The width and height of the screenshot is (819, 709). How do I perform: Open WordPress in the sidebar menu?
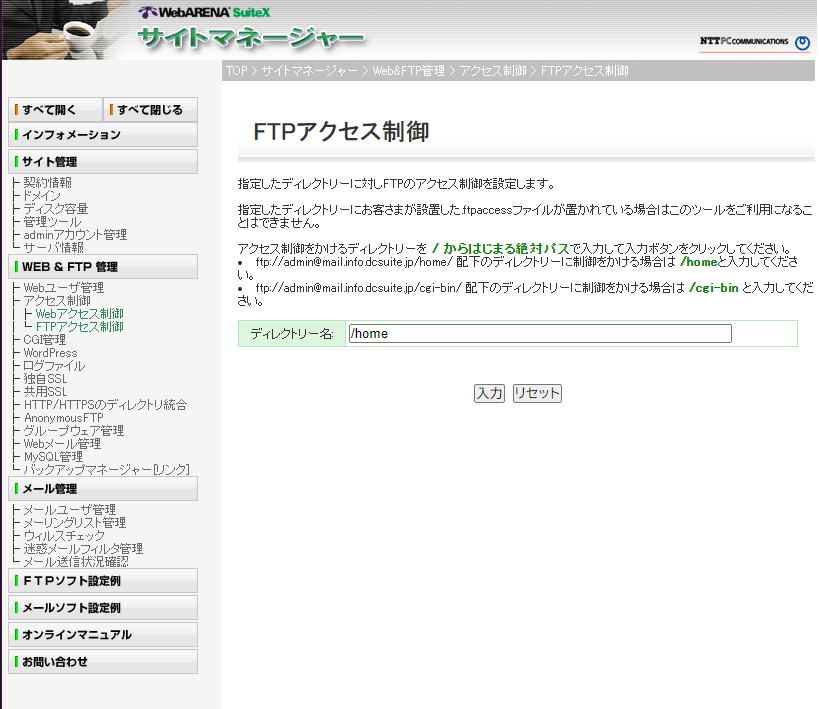50,353
